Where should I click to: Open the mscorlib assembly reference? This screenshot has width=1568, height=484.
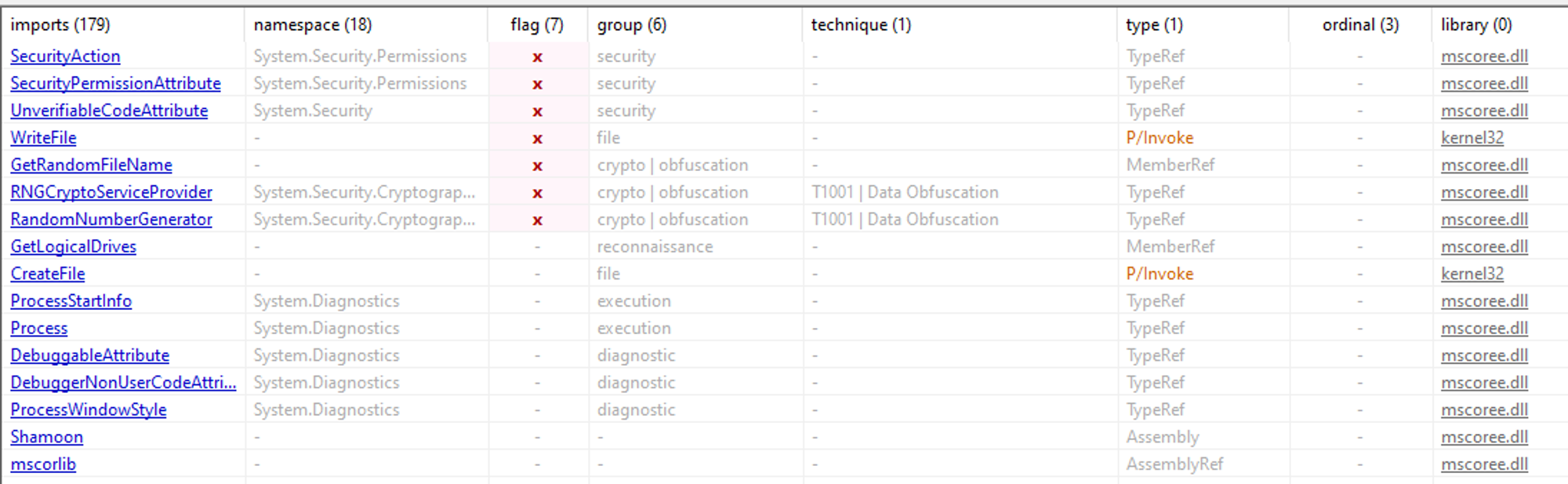click(x=43, y=464)
